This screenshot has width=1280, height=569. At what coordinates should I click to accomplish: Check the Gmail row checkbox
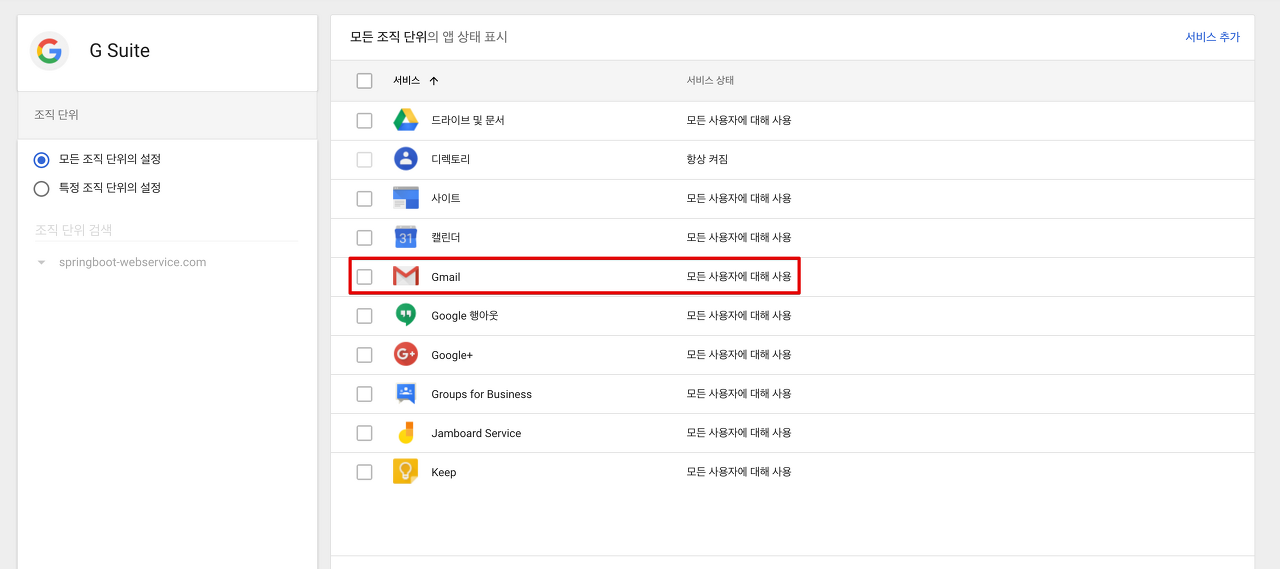click(364, 276)
